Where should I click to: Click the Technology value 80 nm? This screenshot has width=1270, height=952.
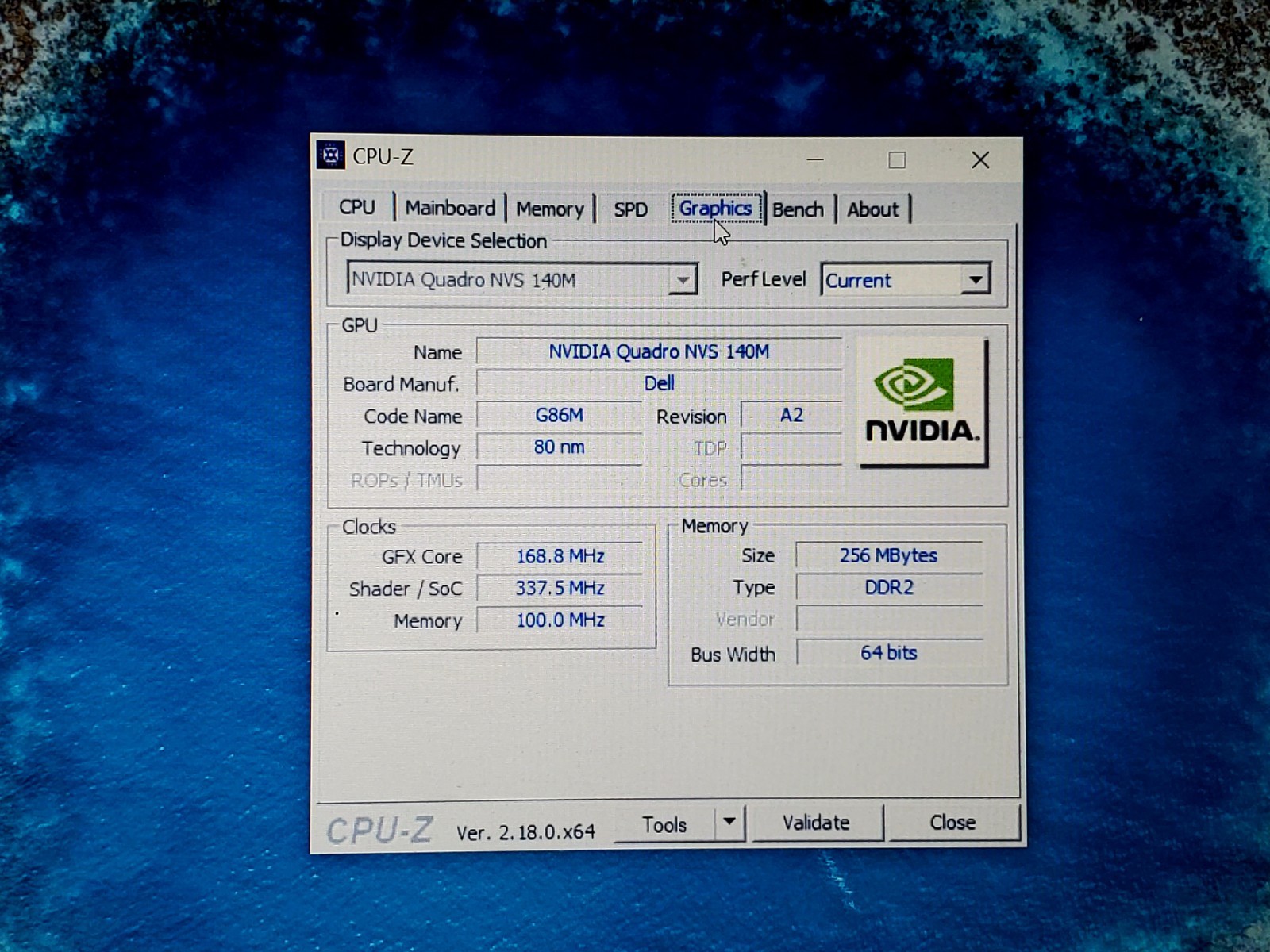tap(559, 447)
